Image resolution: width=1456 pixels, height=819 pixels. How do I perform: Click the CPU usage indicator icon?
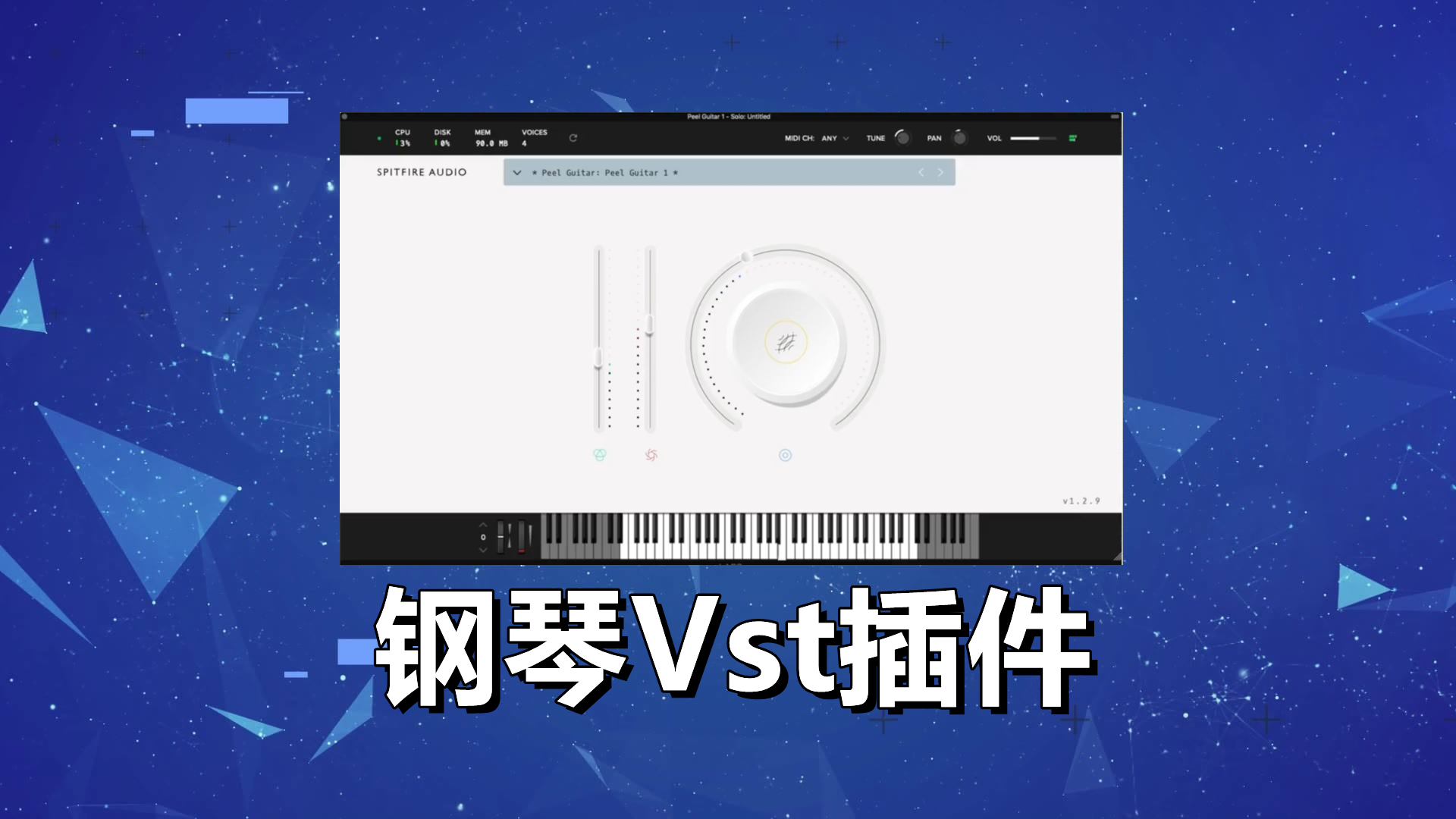point(405,138)
